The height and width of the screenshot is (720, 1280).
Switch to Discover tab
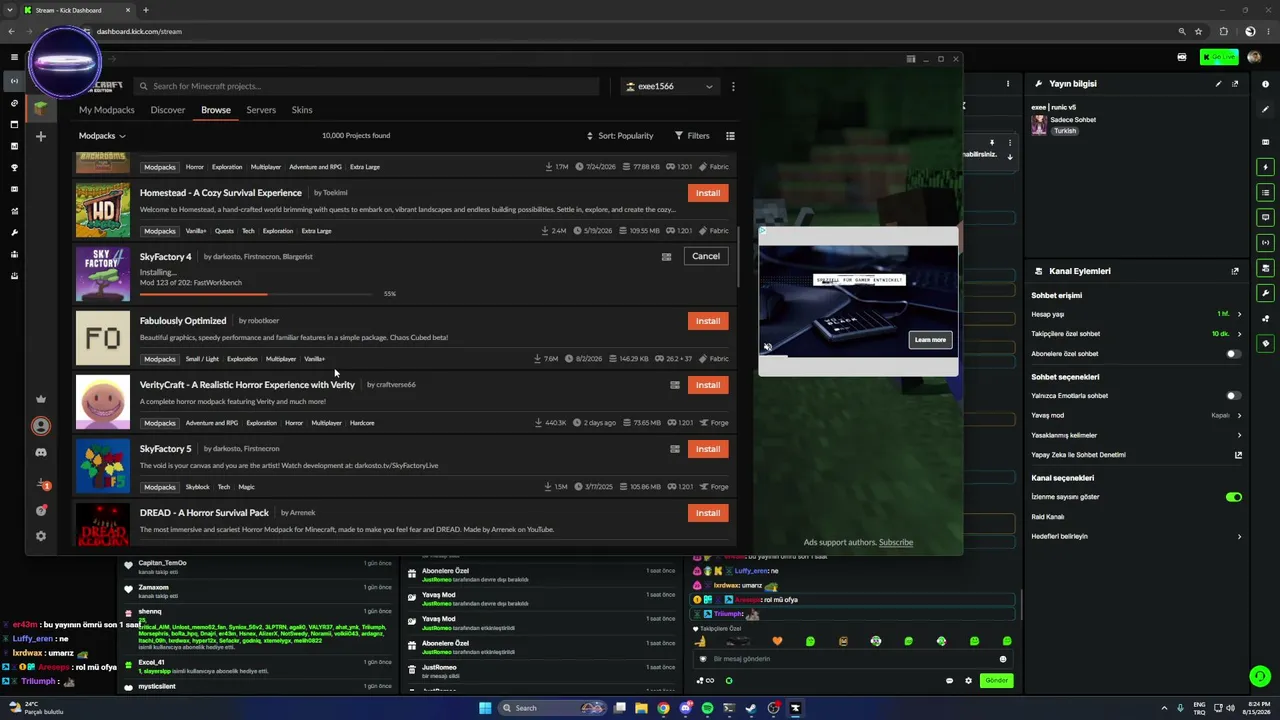click(168, 110)
